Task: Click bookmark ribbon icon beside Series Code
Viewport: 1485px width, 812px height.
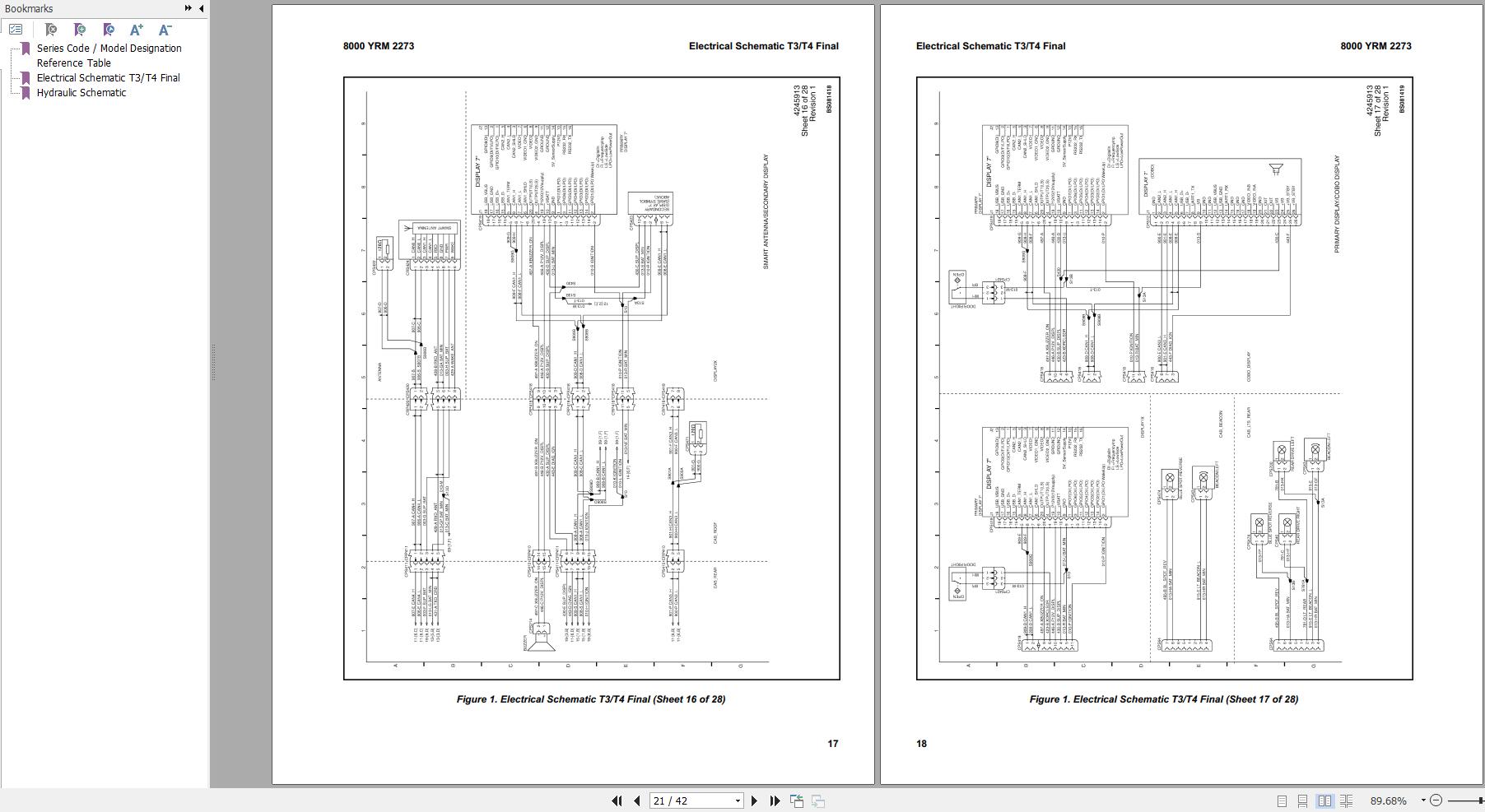Action: point(26,49)
